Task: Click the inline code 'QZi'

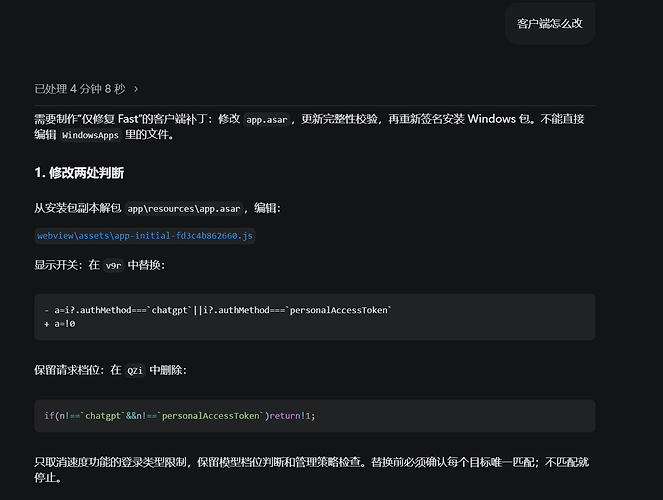Action: click(x=135, y=371)
